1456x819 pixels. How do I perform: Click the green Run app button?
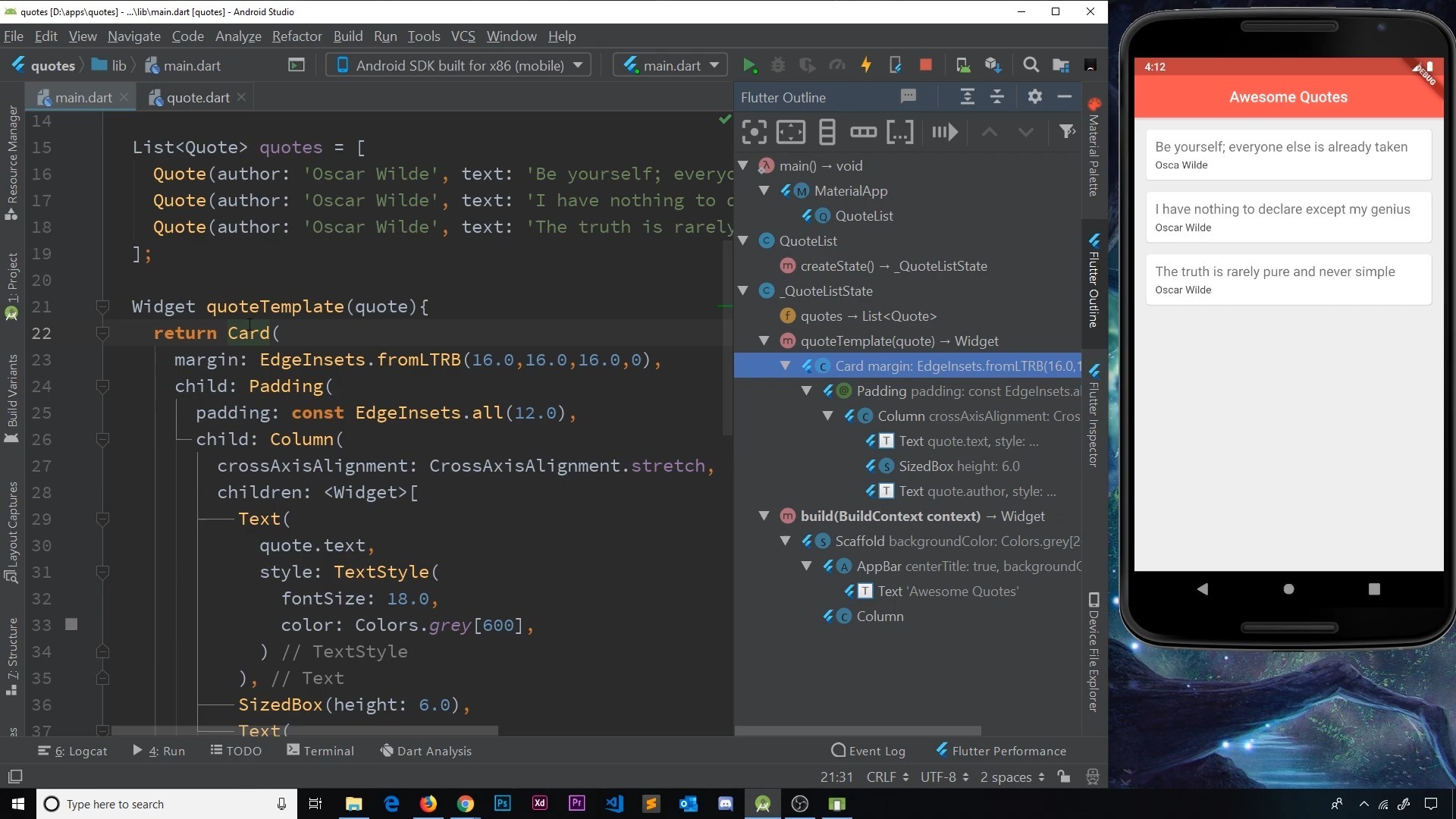tap(749, 65)
